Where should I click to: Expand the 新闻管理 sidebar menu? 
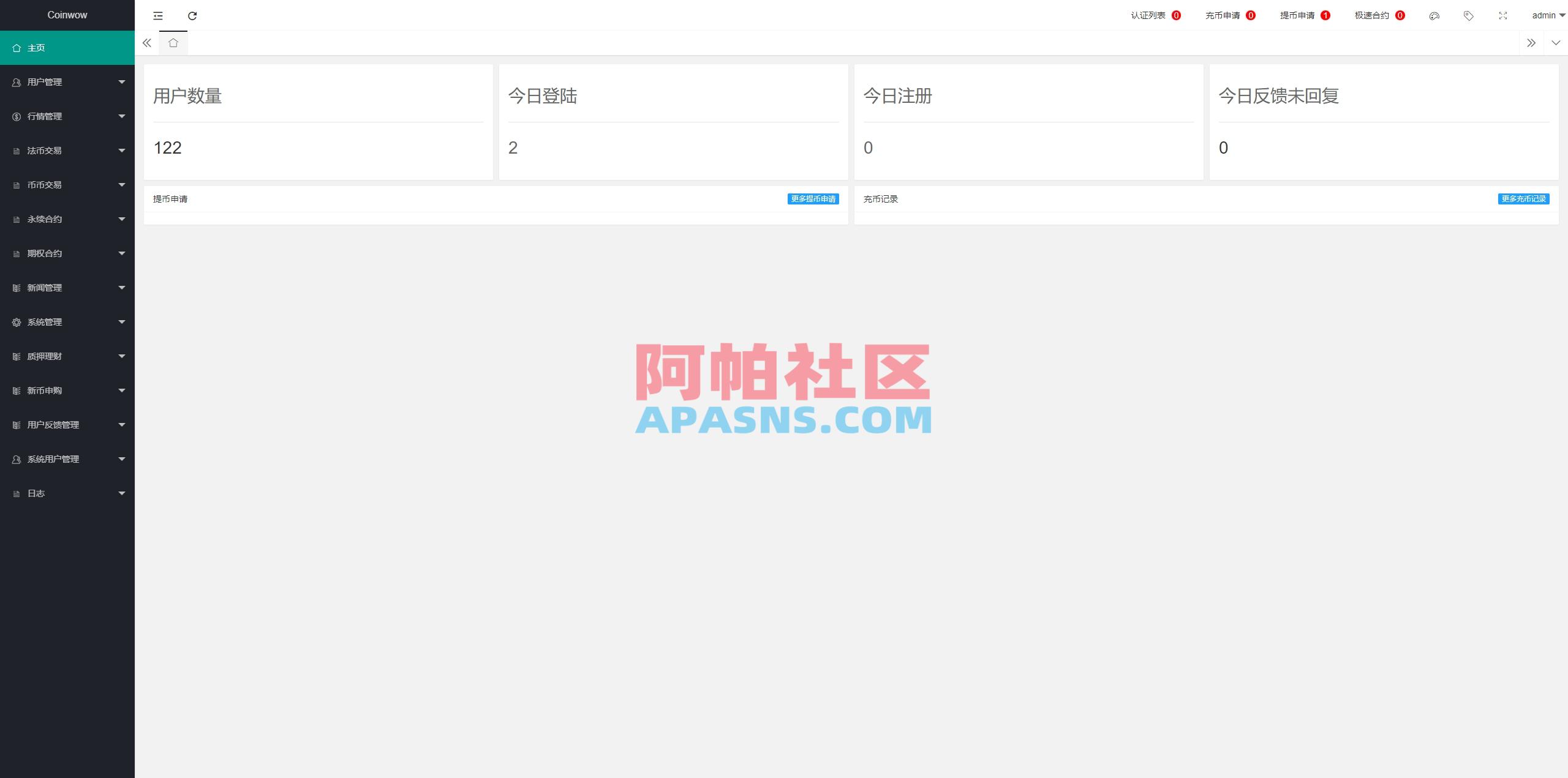[x=67, y=288]
